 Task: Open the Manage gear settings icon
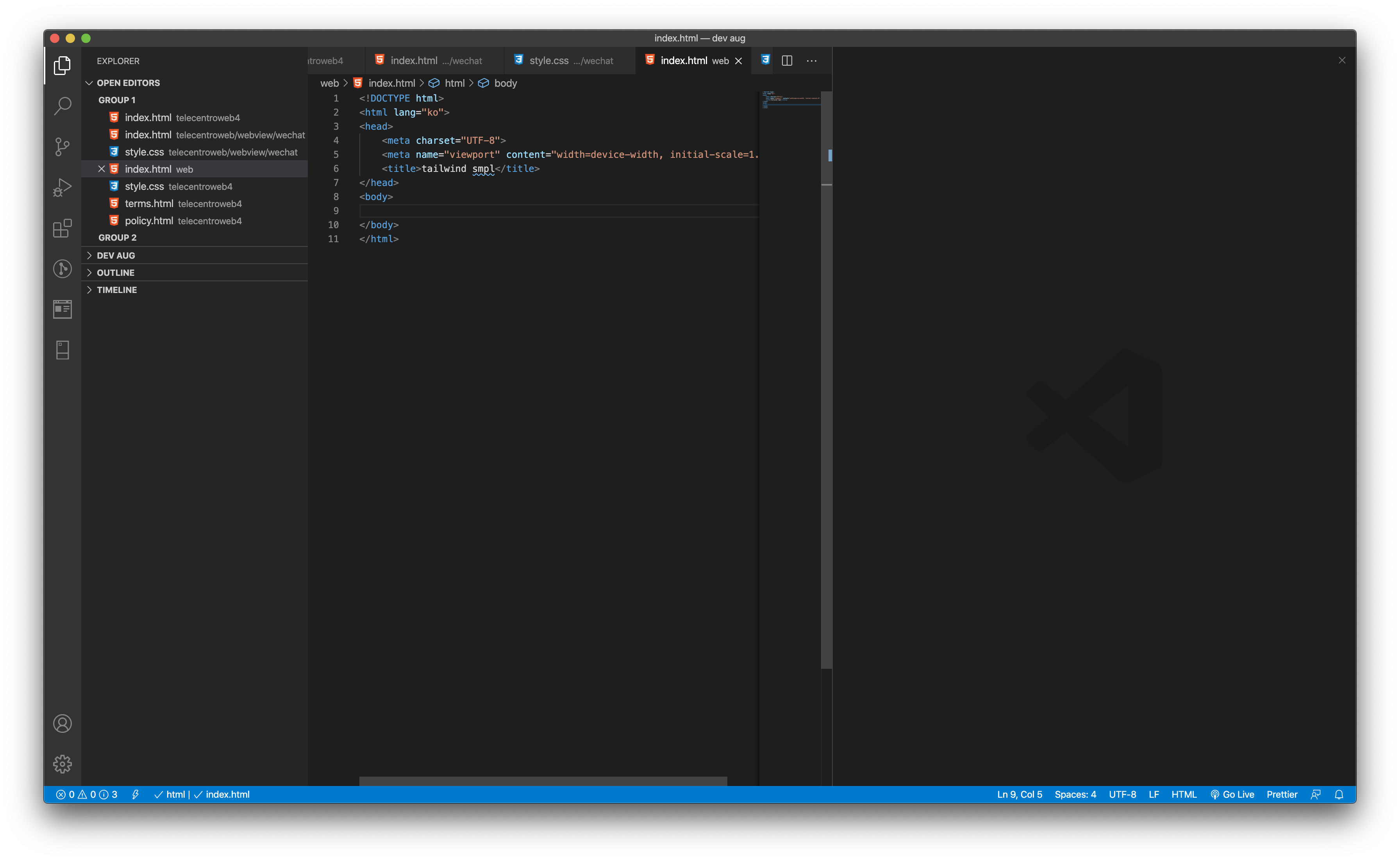pyautogui.click(x=62, y=764)
